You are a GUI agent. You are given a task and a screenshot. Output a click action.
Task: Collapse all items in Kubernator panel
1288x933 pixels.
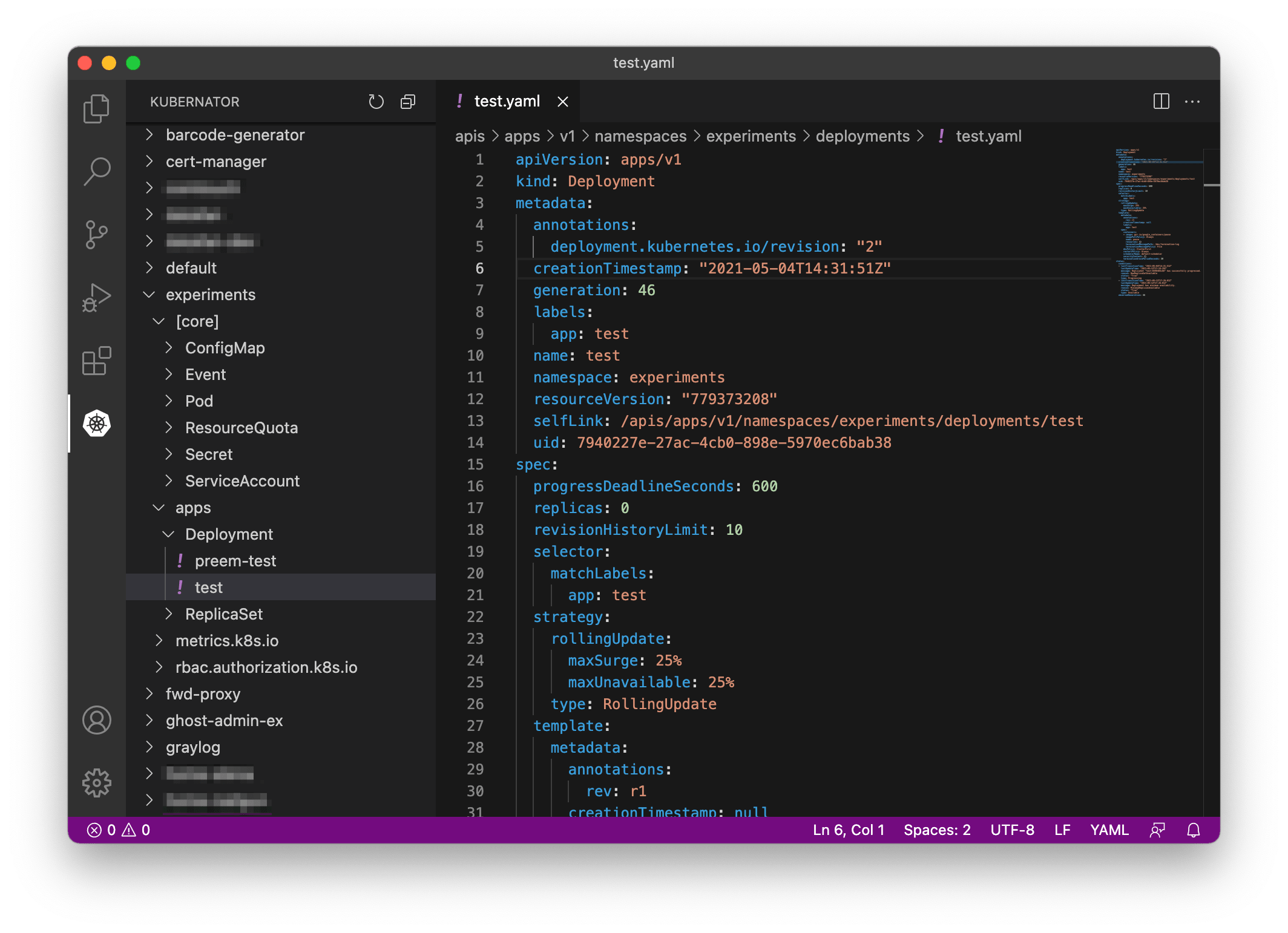point(408,102)
